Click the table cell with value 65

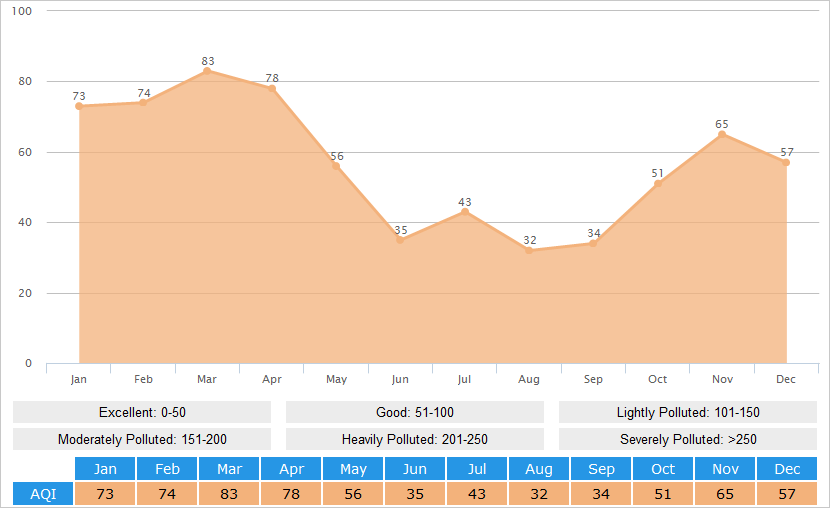(x=725, y=494)
